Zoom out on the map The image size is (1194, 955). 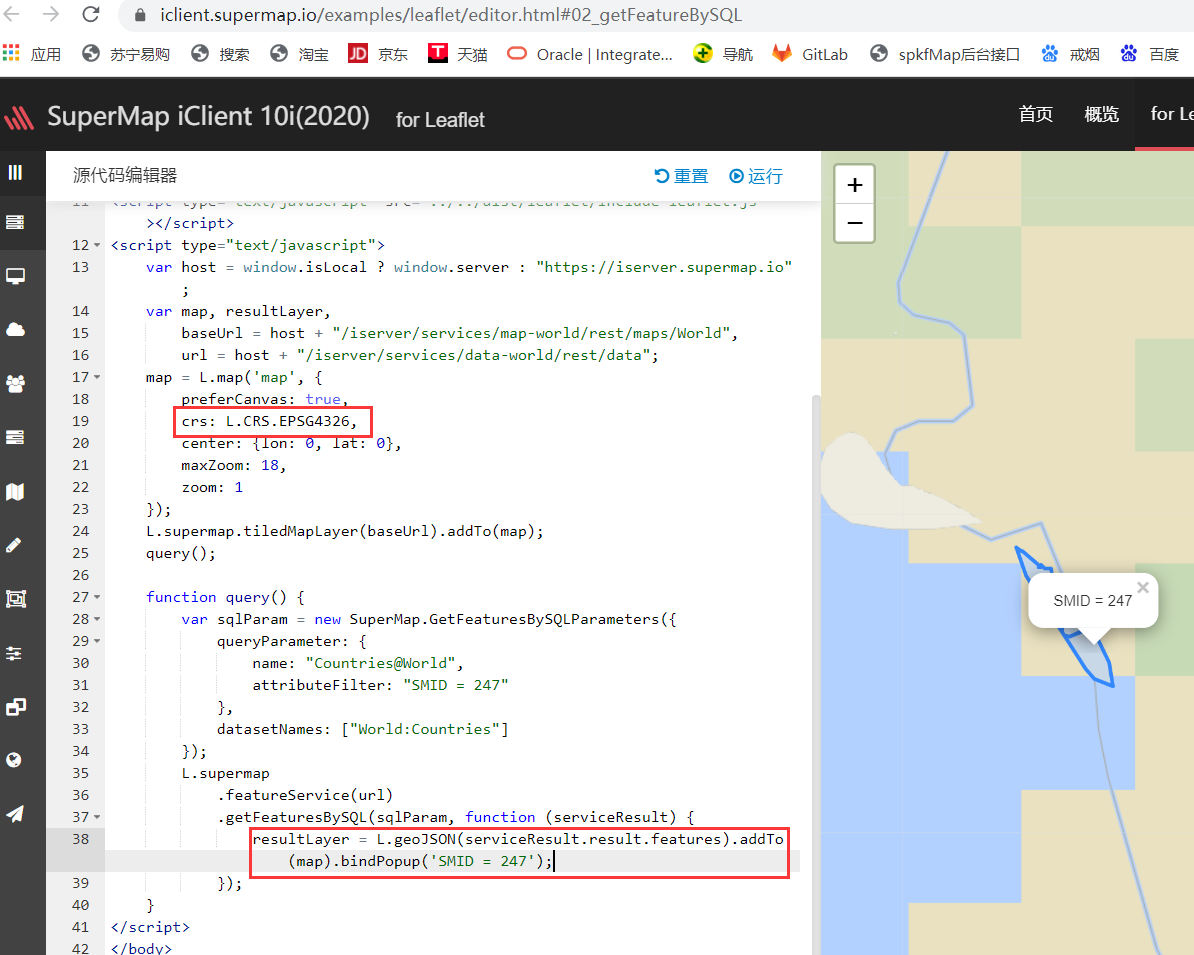pos(854,223)
